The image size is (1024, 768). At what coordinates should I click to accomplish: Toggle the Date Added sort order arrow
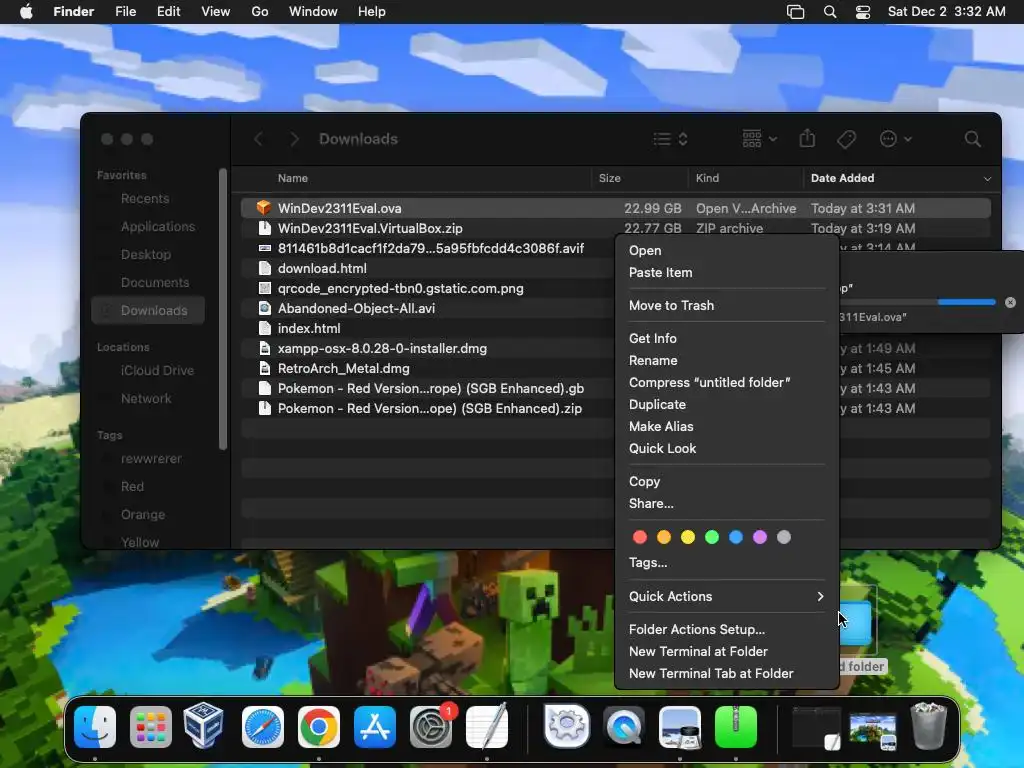coord(987,178)
